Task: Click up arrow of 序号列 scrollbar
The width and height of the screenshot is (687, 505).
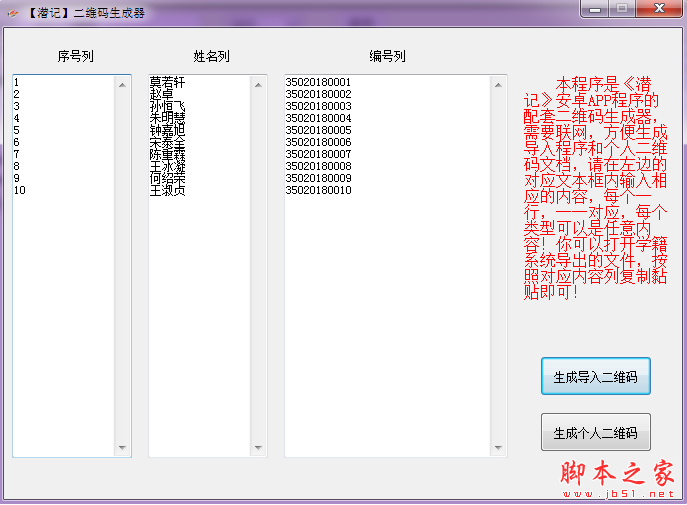Action: (x=122, y=85)
